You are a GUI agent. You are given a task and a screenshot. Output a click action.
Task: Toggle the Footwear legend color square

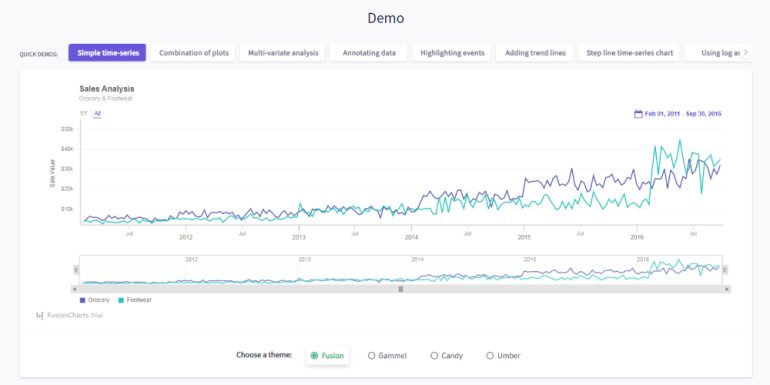coord(121,300)
